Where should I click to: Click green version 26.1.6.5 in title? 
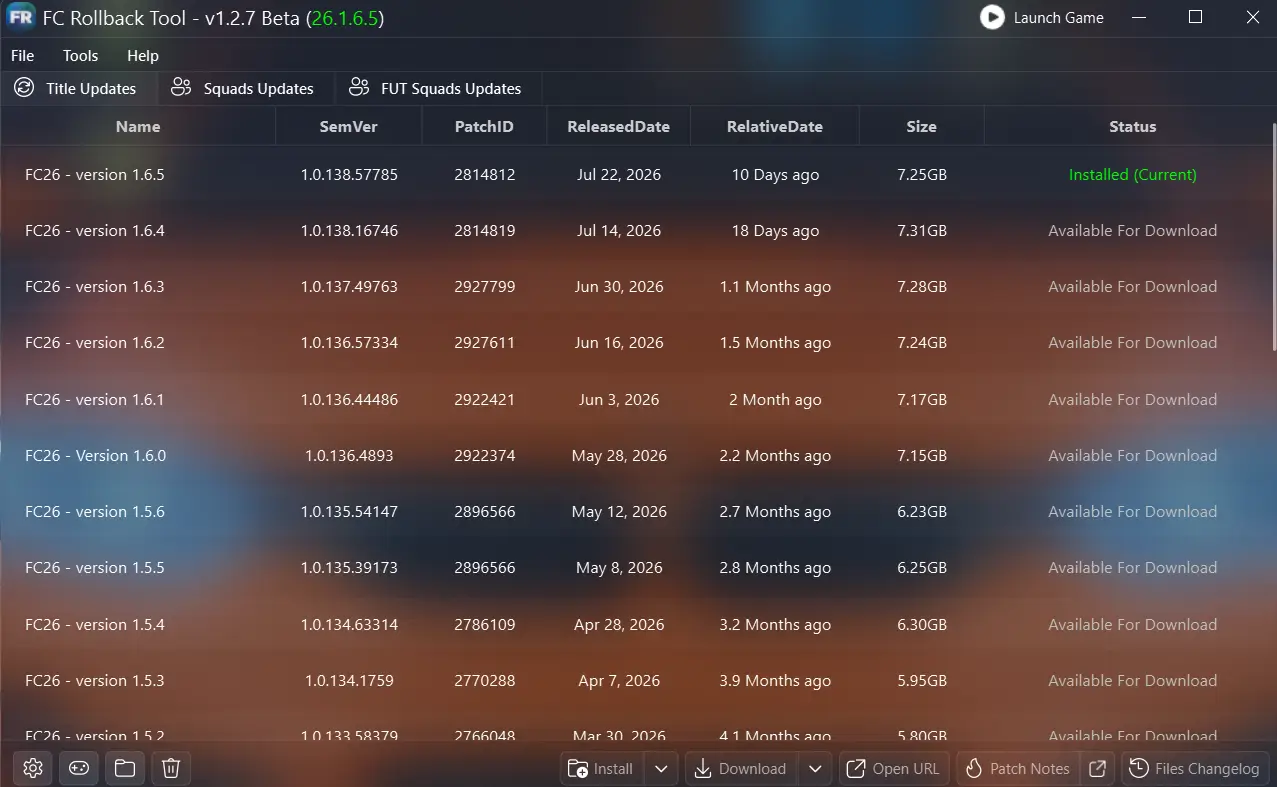click(346, 18)
